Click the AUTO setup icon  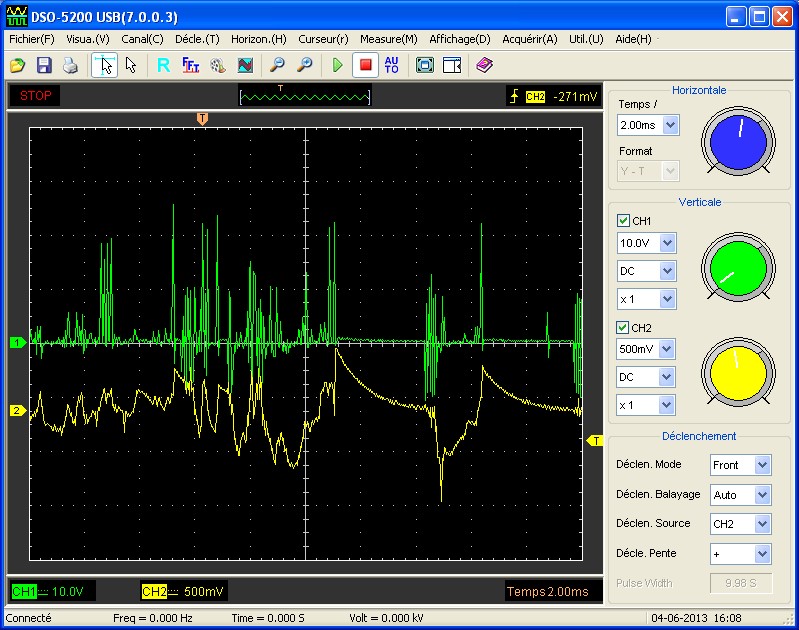(391, 65)
